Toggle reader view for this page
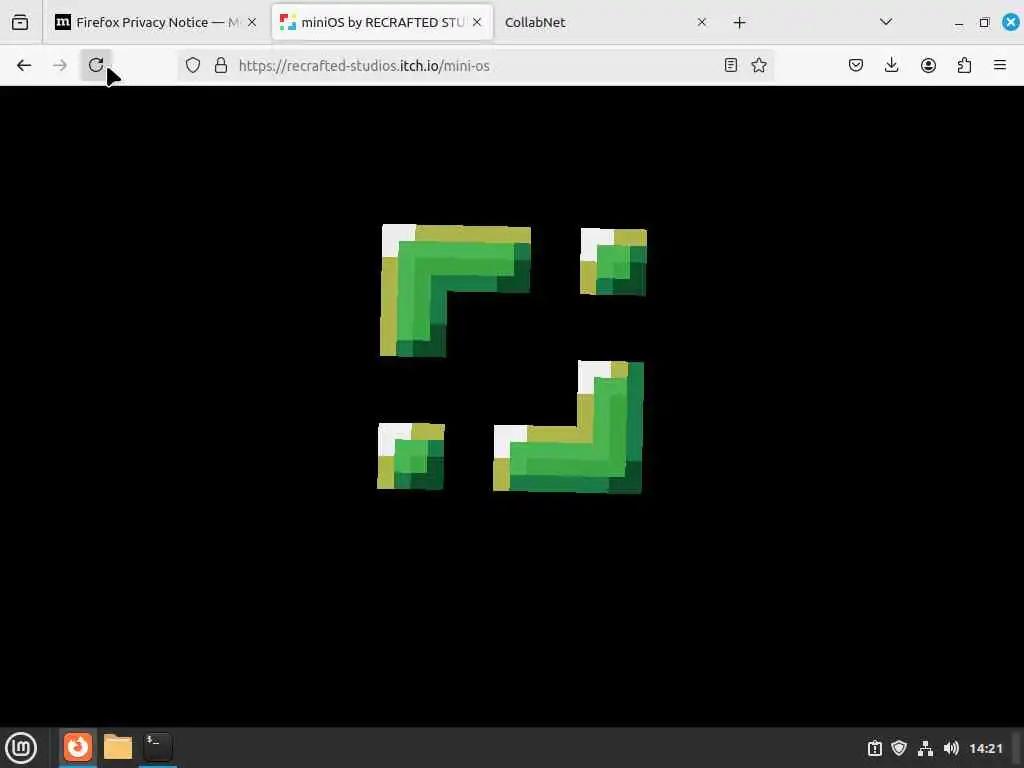 click(x=731, y=65)
